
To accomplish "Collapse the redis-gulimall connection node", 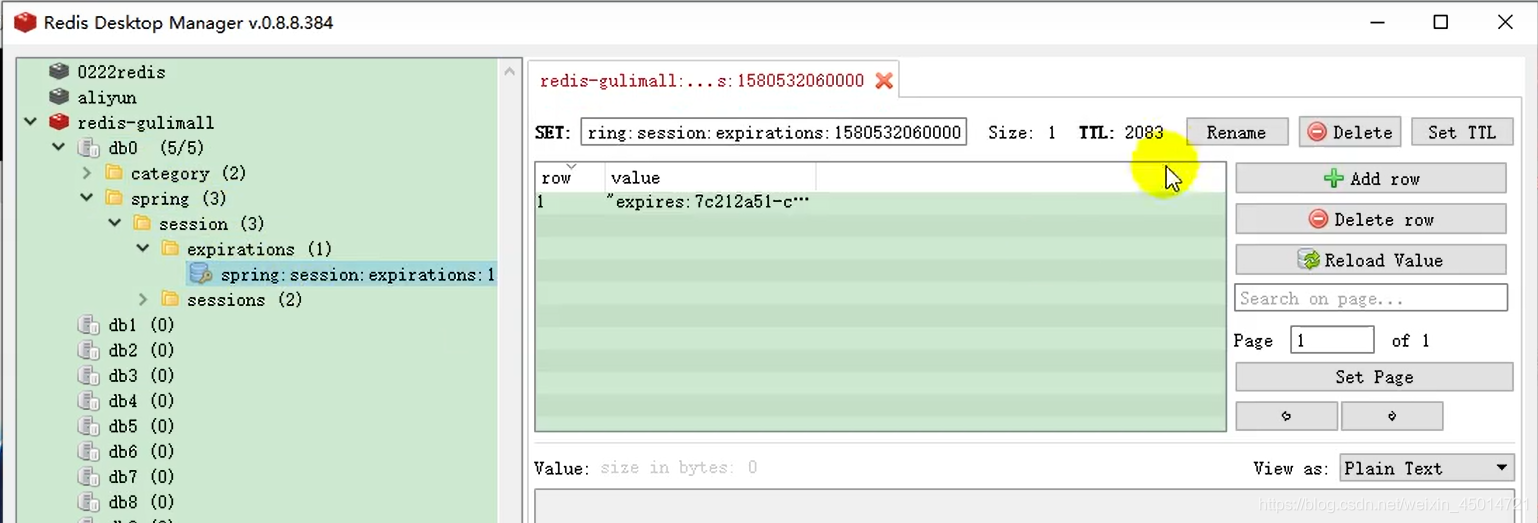I will tap(31, 122).
